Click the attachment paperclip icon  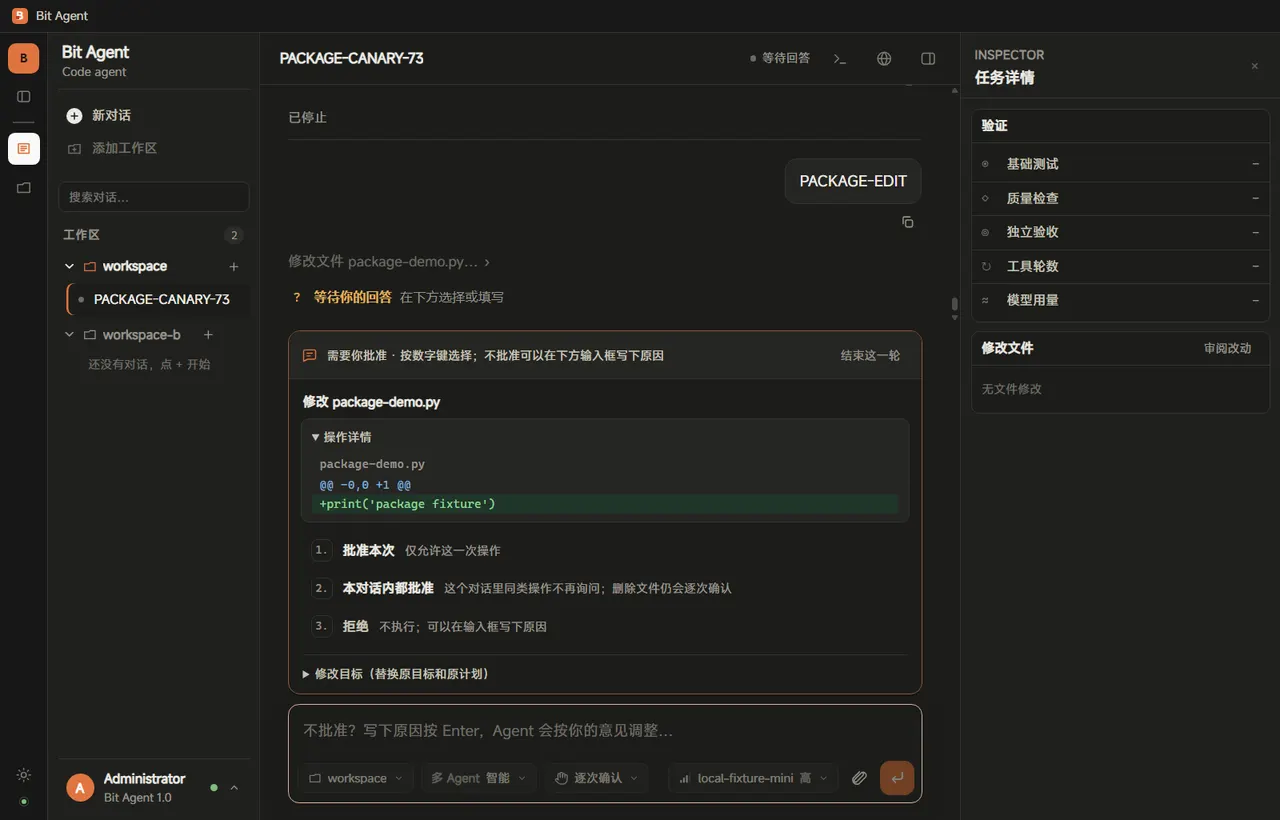[x=859, y=778]
